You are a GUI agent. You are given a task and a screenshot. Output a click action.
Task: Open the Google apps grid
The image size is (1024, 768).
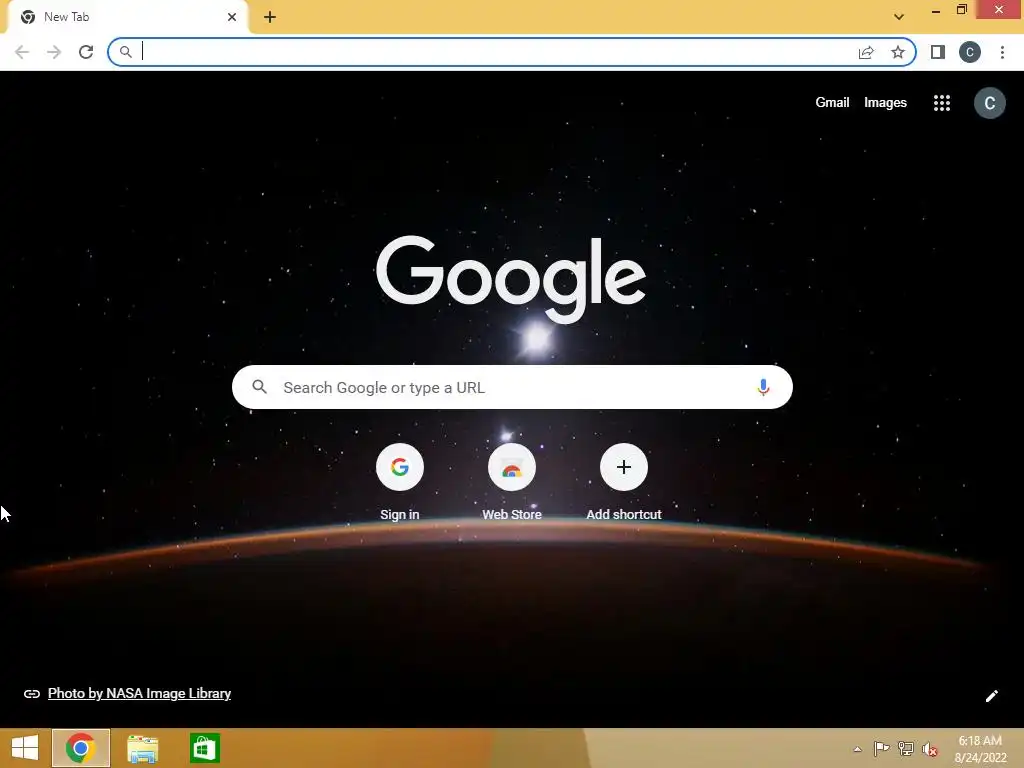coord(942,103)
